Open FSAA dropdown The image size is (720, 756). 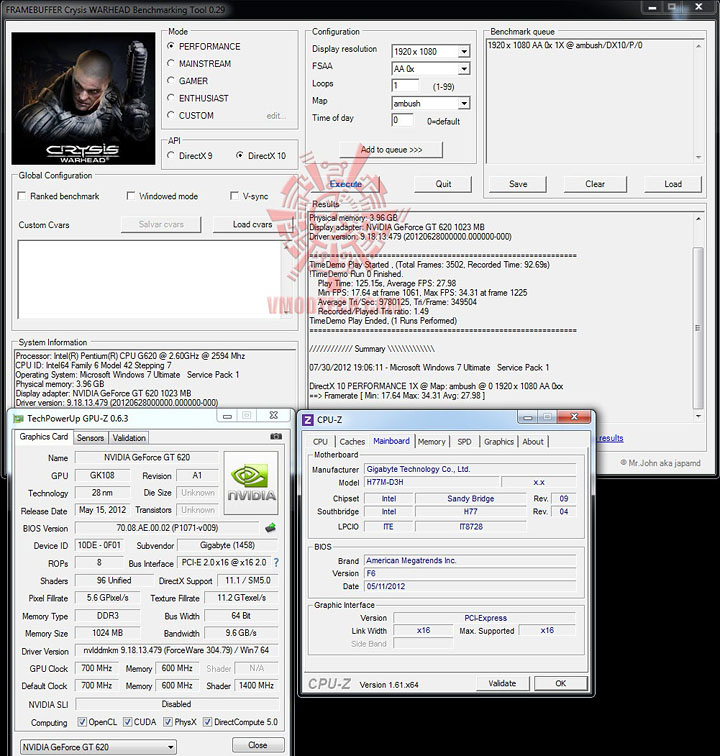point(464,69)
